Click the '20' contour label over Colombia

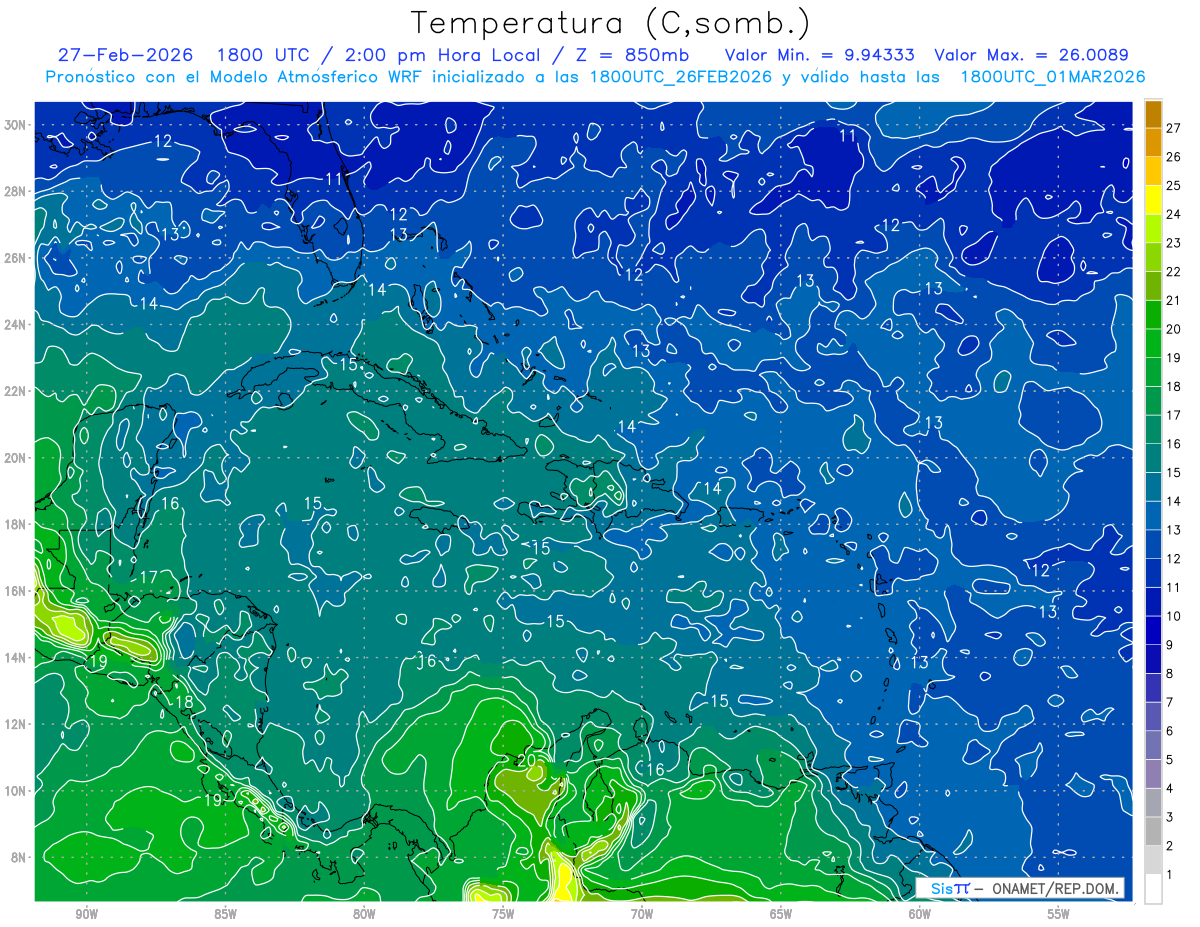click(527, 760)
